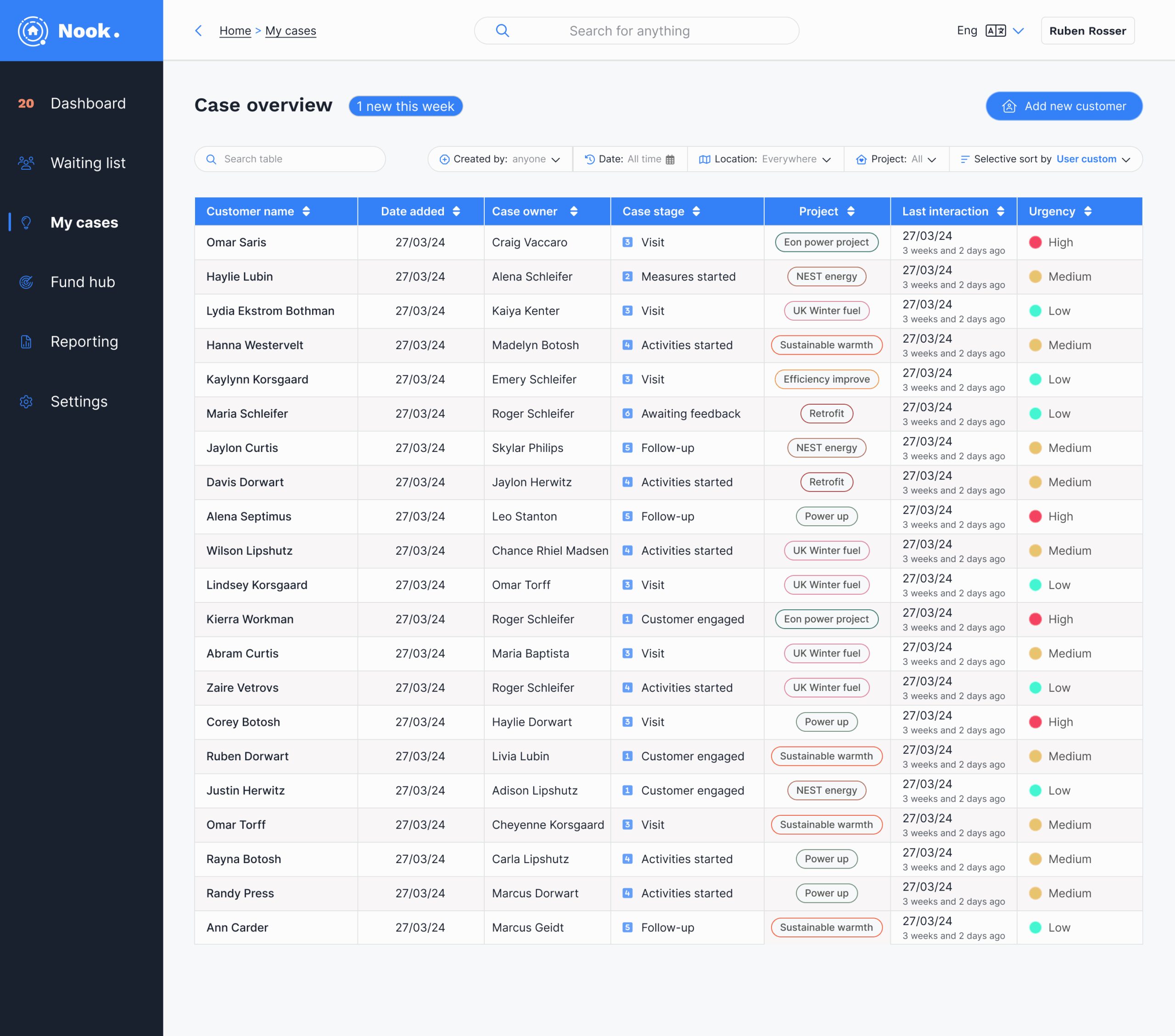Select case owner Chance Rhiel Madsen
This screenshot has width=1175, height=1036.
(549, 551)
